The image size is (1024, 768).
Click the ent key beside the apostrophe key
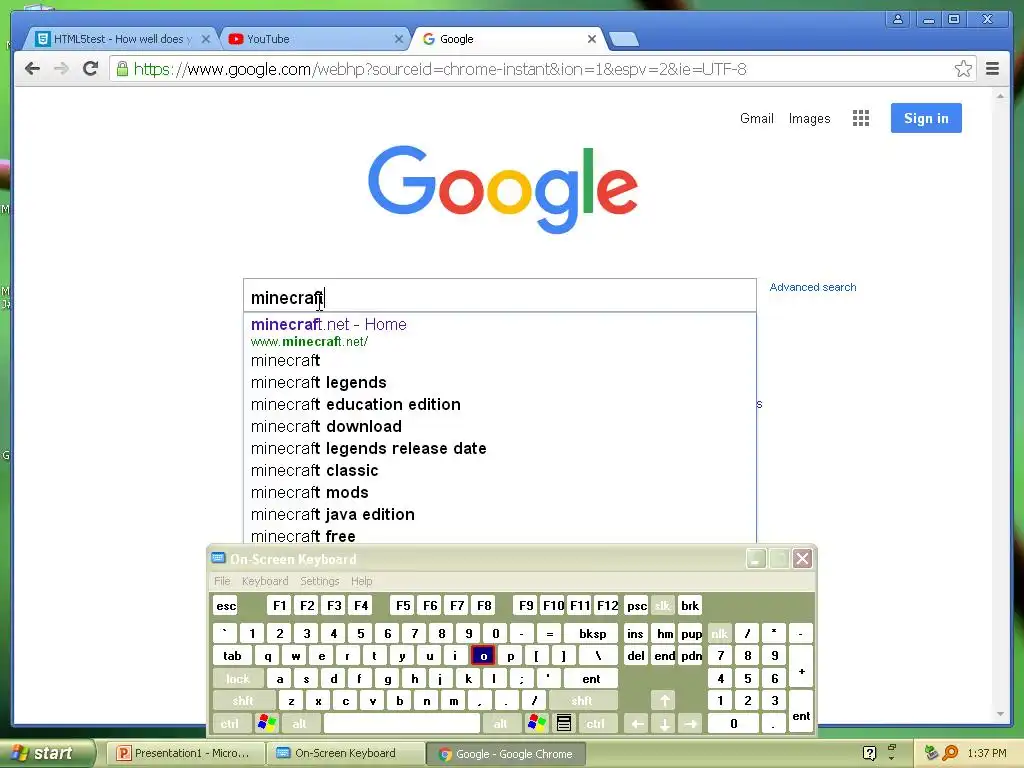coord(592,679)
